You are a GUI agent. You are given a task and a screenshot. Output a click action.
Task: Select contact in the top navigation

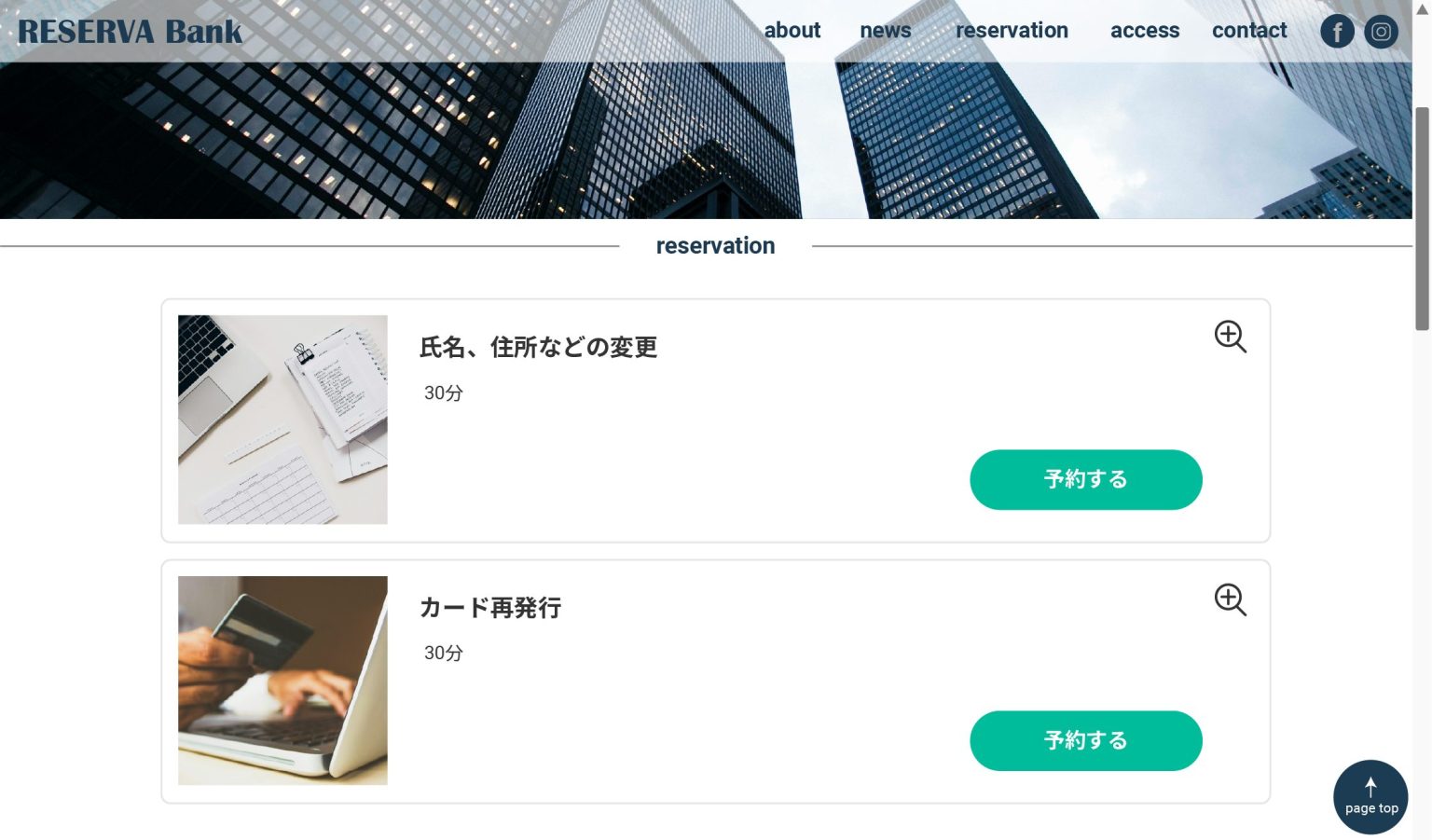tap(1249, 31)
